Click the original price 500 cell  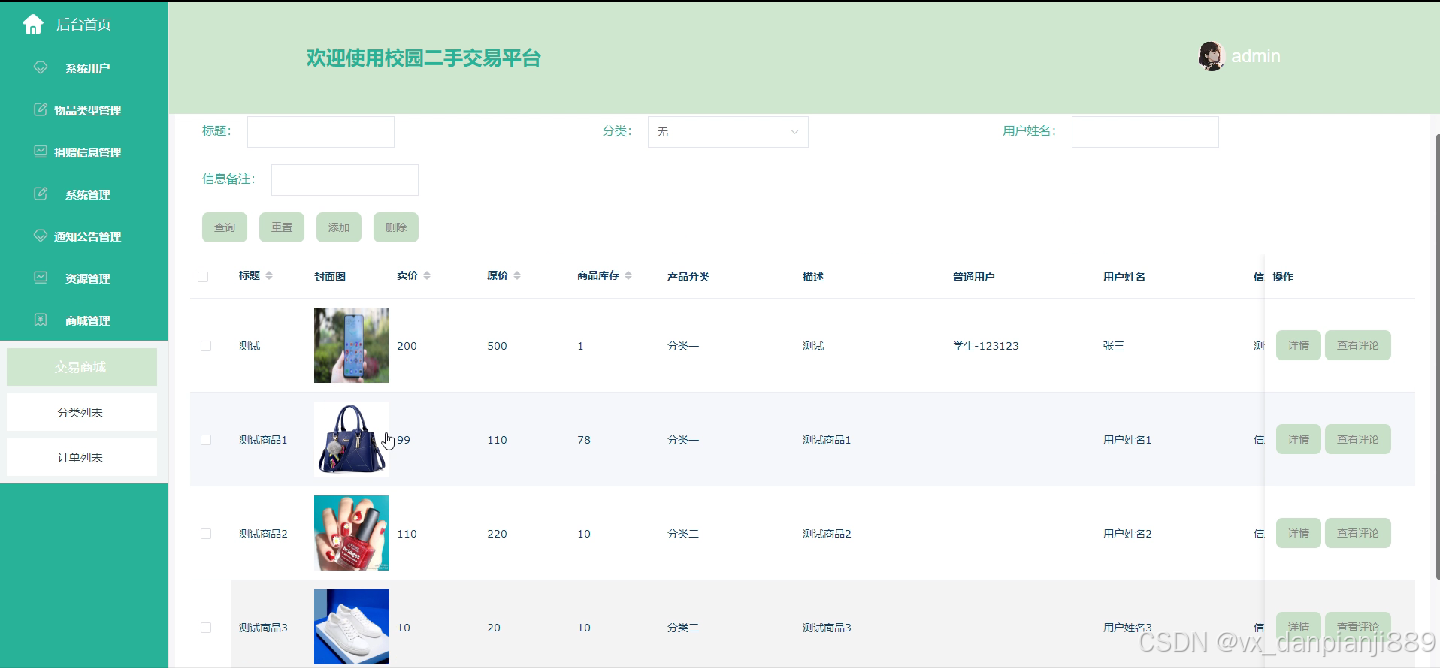click(497, 346)
